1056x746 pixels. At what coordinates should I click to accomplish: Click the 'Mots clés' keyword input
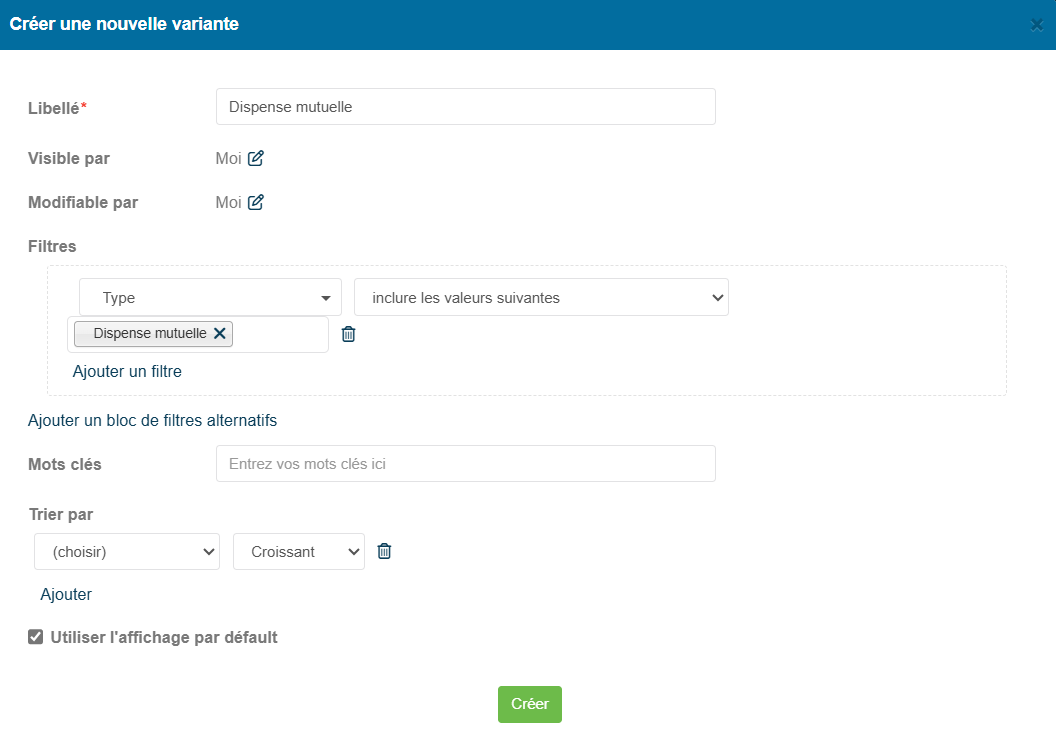[x=465, y=464]
